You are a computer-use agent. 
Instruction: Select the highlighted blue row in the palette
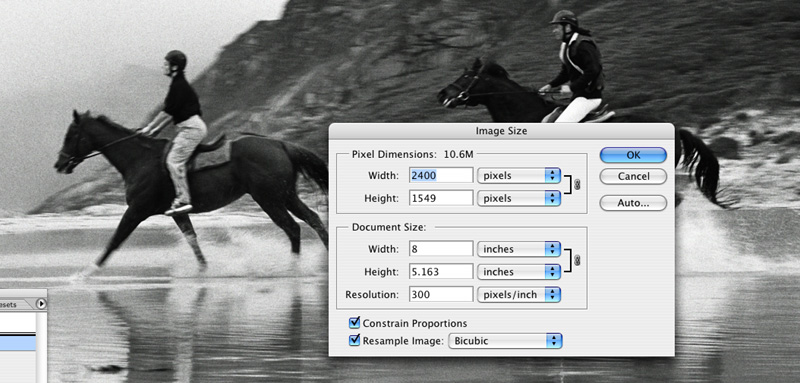[18, 343]
